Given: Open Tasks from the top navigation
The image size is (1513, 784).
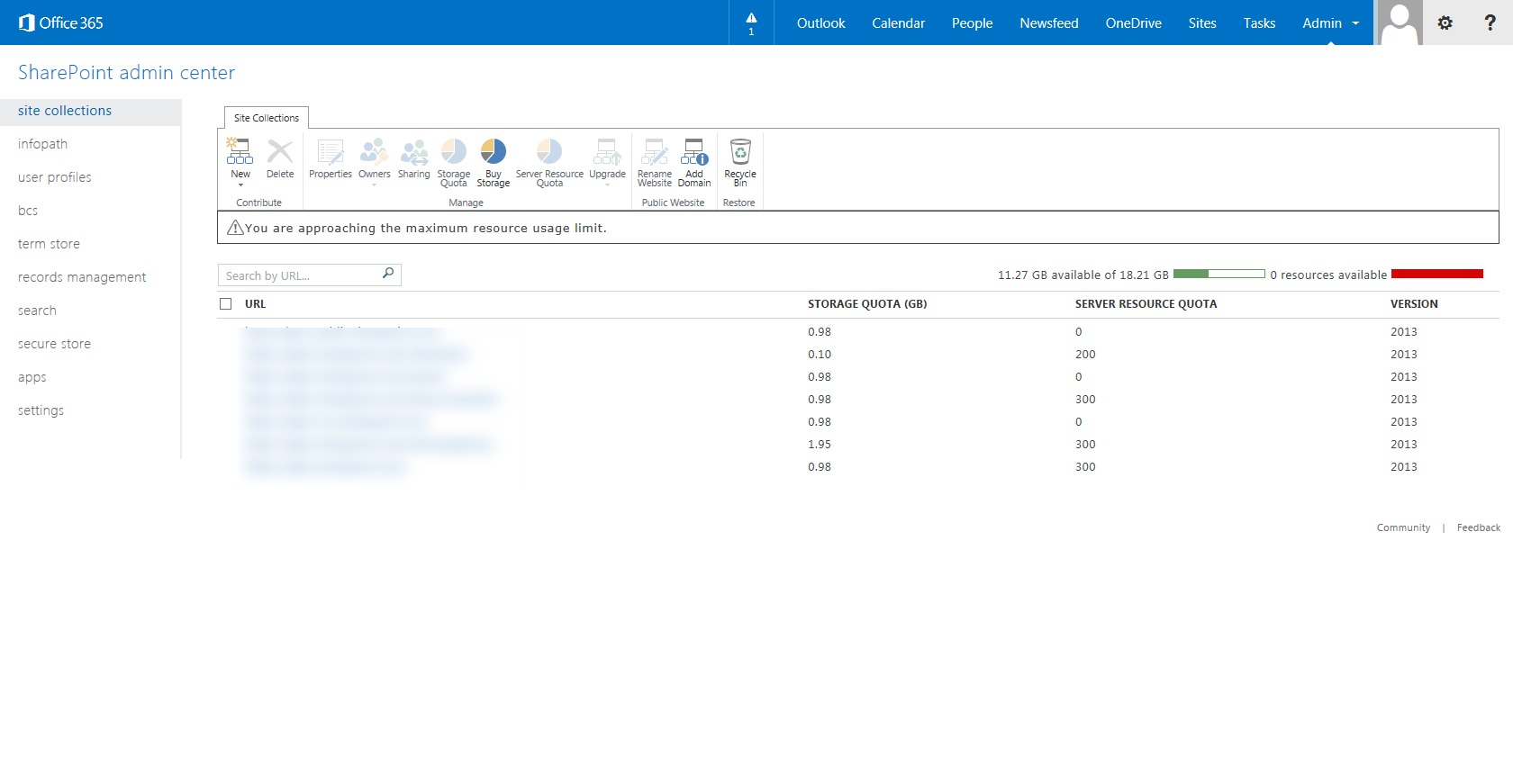Looking at the screenshot, I should tap(1259, 23).
